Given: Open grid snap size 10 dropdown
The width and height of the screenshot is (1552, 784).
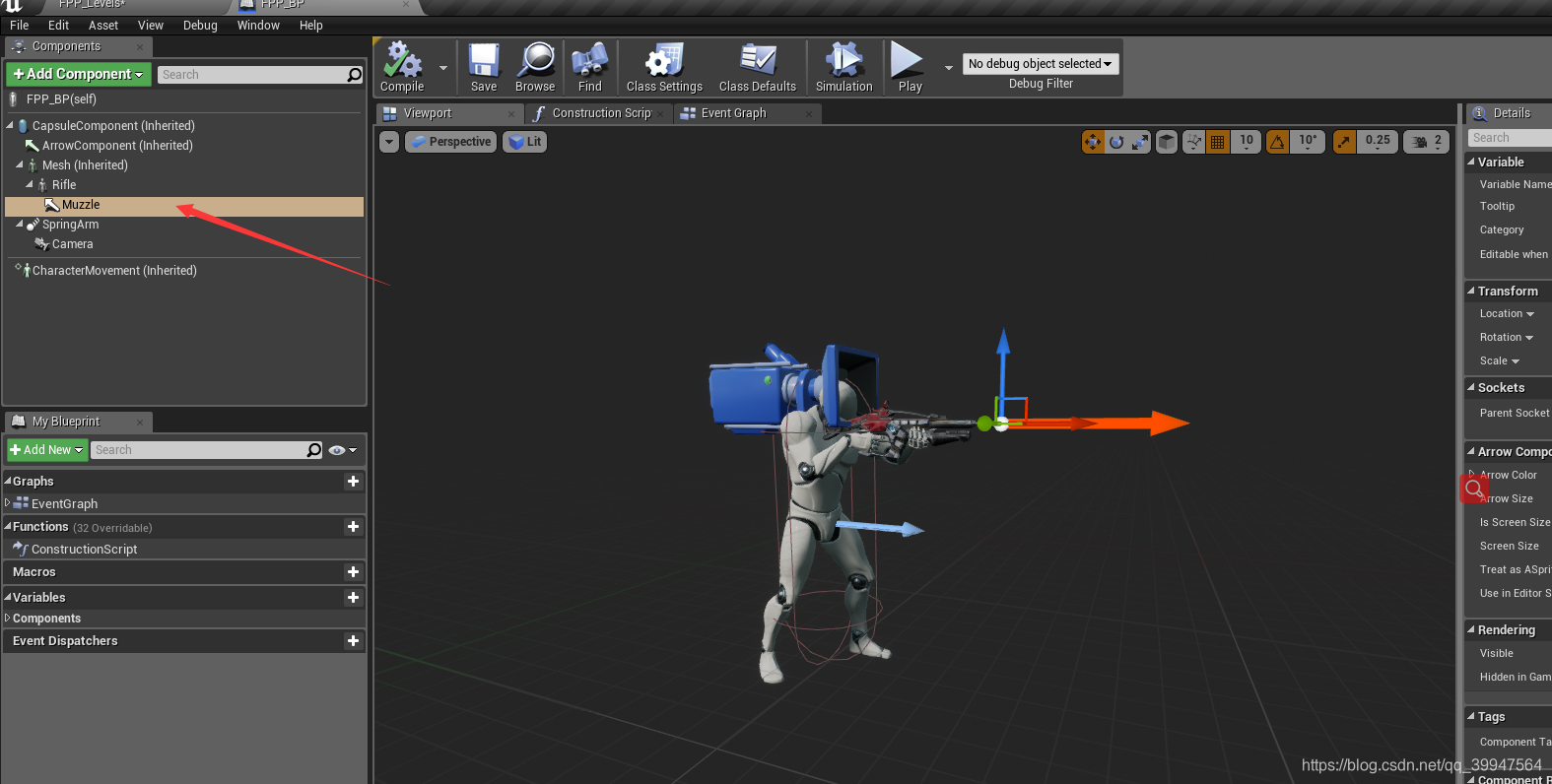Looking at the screenshot, I should 1247,142.
